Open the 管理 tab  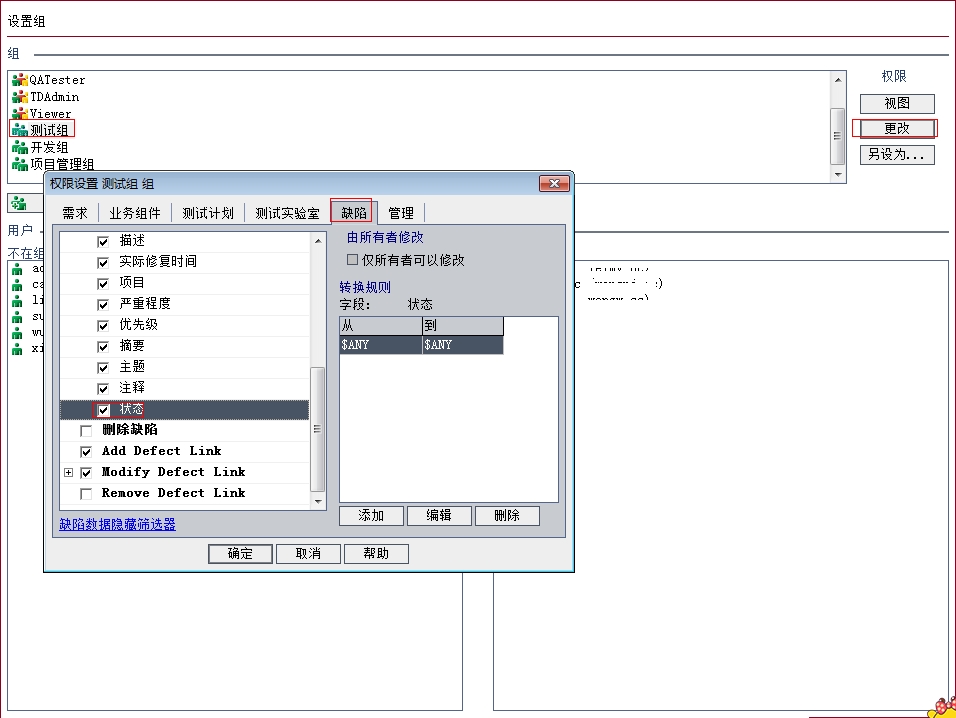pos(401,213)
